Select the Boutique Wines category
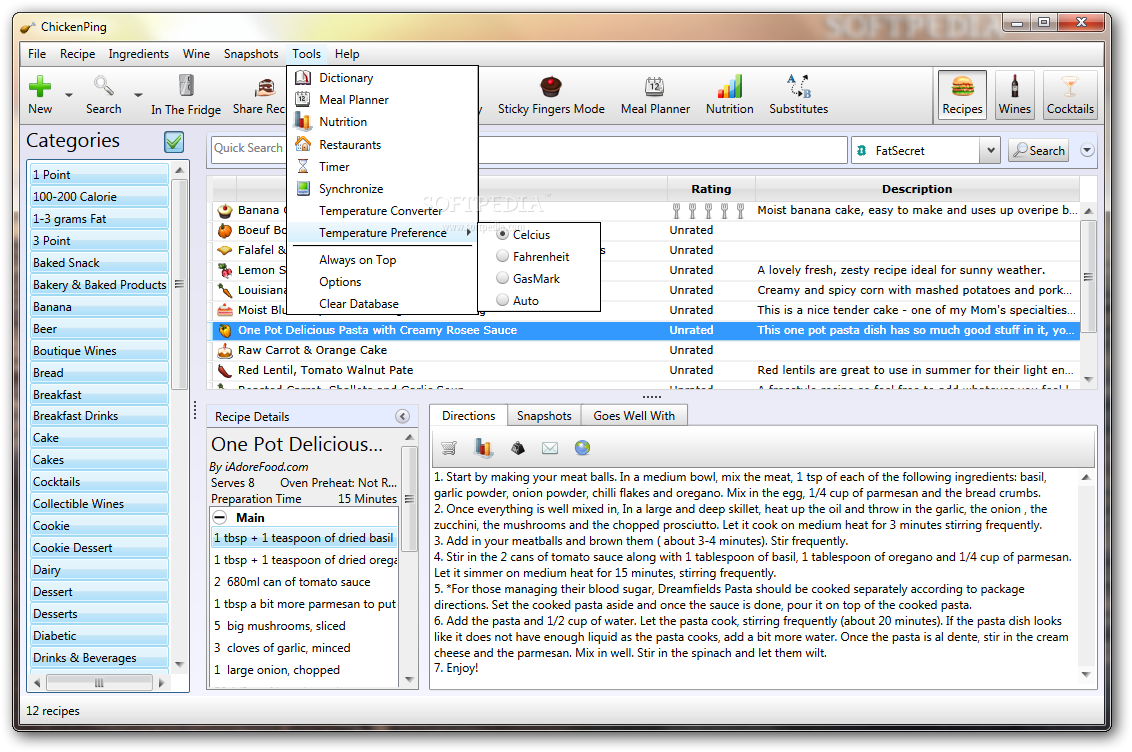Image resolution: width=1132 pixels, height=752 pixels. 100,351
